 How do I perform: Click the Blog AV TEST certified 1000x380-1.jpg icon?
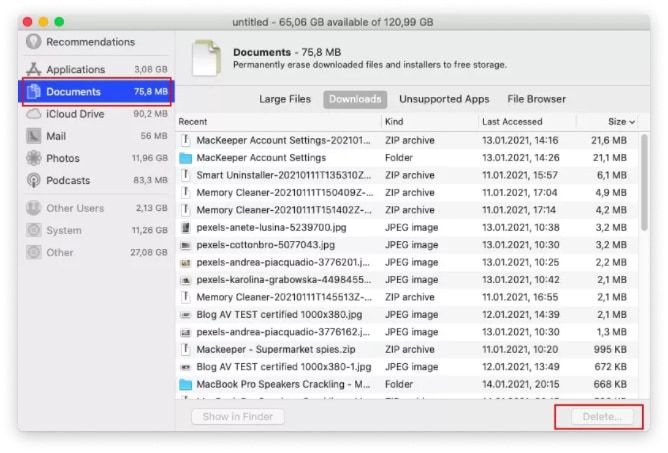click(185, 367)
